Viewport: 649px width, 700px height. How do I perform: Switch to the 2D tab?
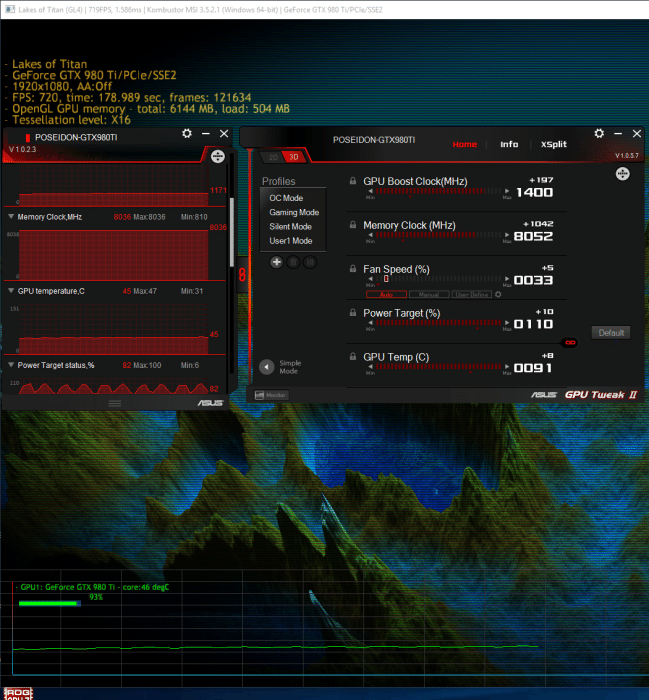273,157
